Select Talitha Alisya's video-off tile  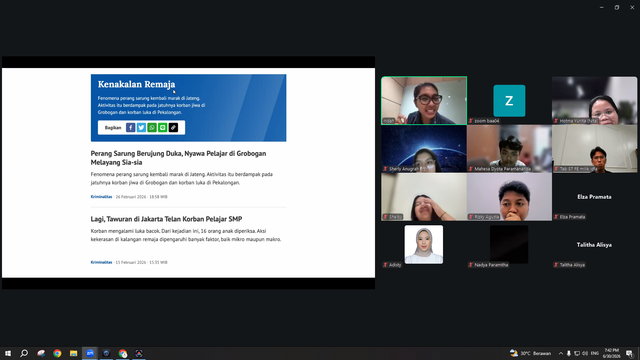(x=594, y=244)
